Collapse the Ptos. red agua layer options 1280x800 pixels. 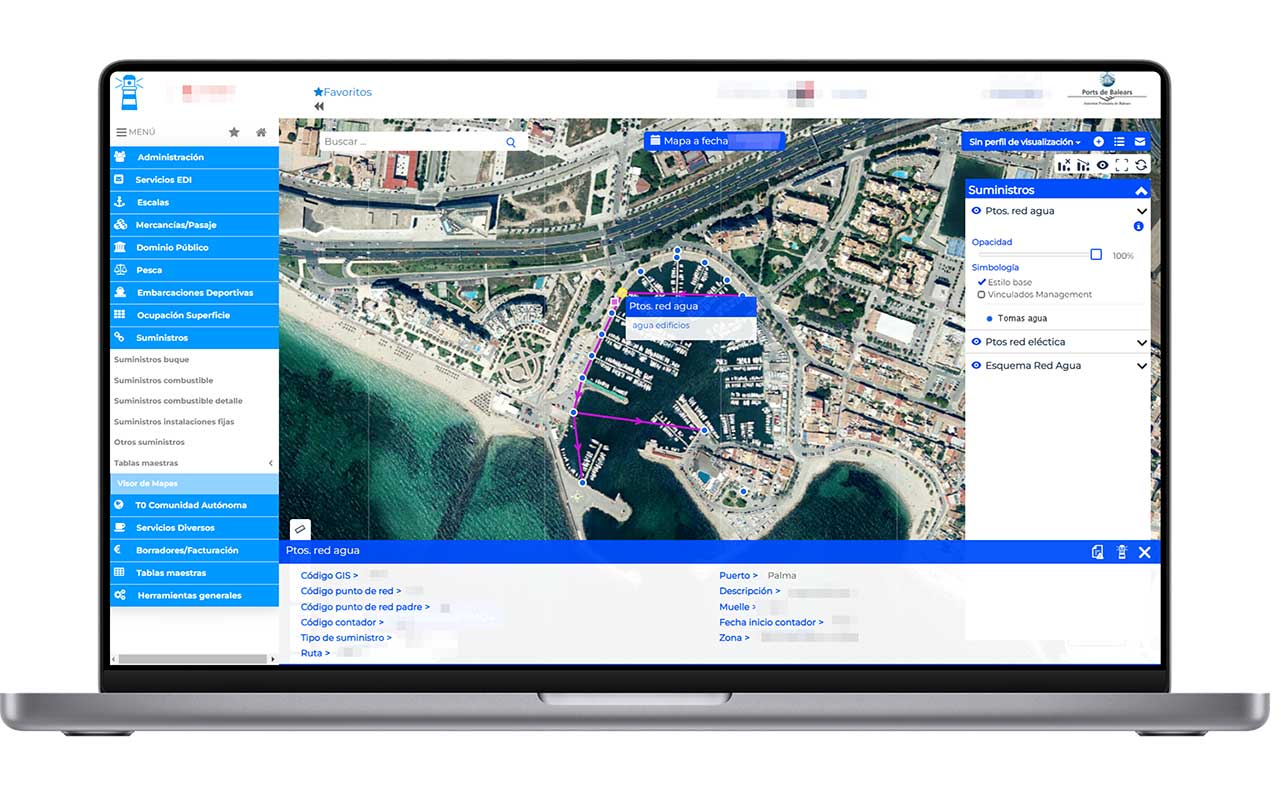[x=1142, y=212]
